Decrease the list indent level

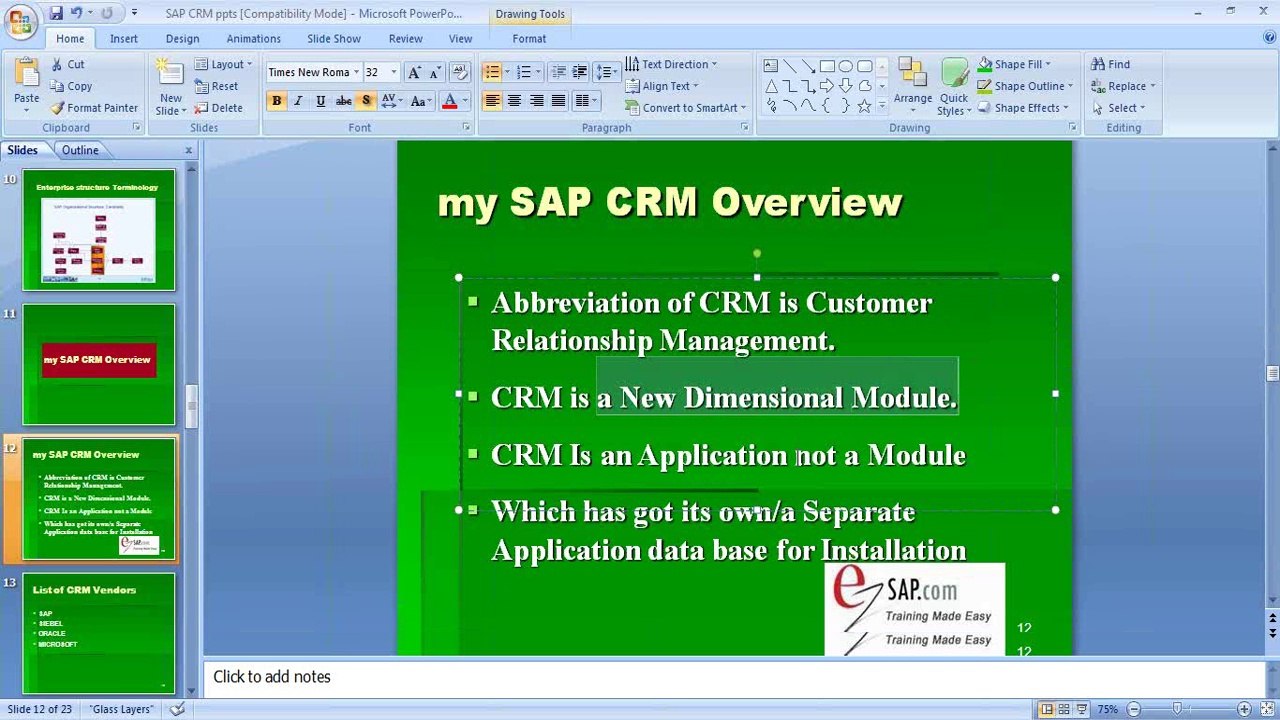(x=558, y=72)
